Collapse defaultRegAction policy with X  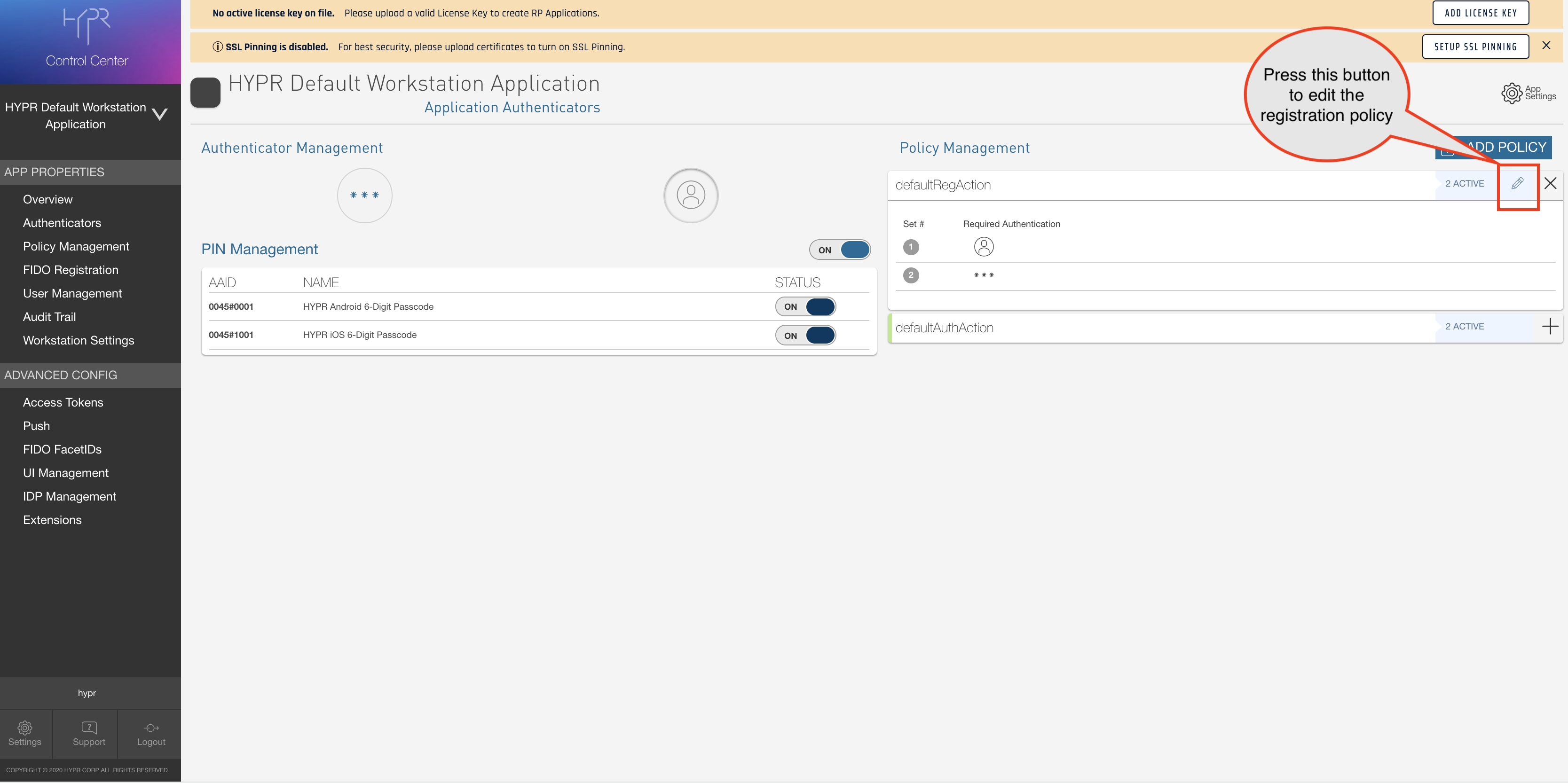click(x=1550, y=183)
